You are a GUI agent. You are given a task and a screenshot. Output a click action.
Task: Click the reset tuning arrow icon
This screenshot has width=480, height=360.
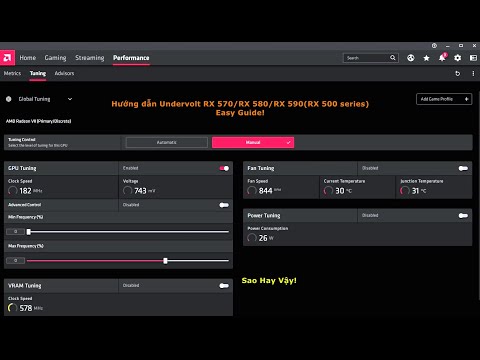458,73
